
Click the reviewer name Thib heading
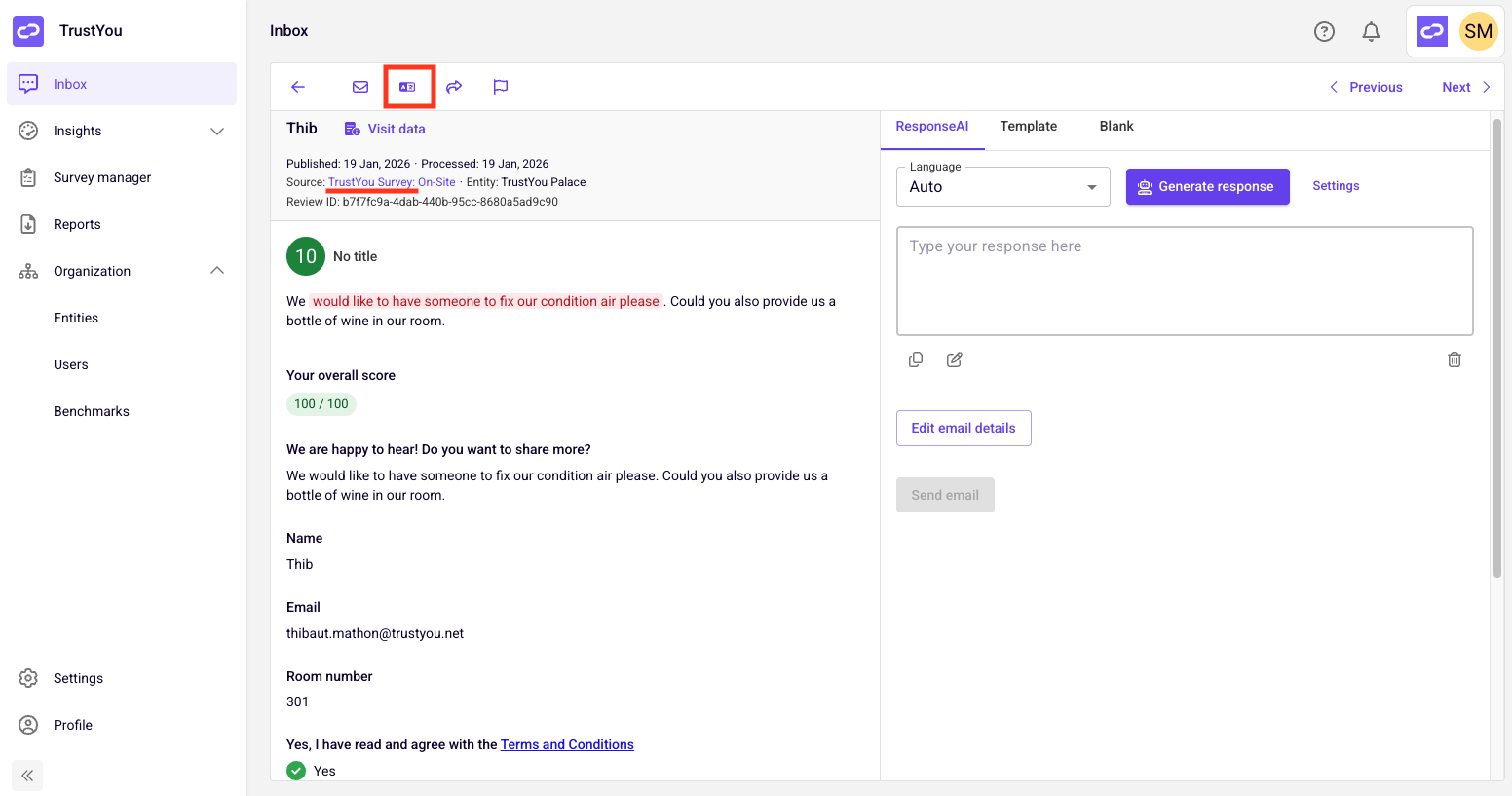(302, 129)
